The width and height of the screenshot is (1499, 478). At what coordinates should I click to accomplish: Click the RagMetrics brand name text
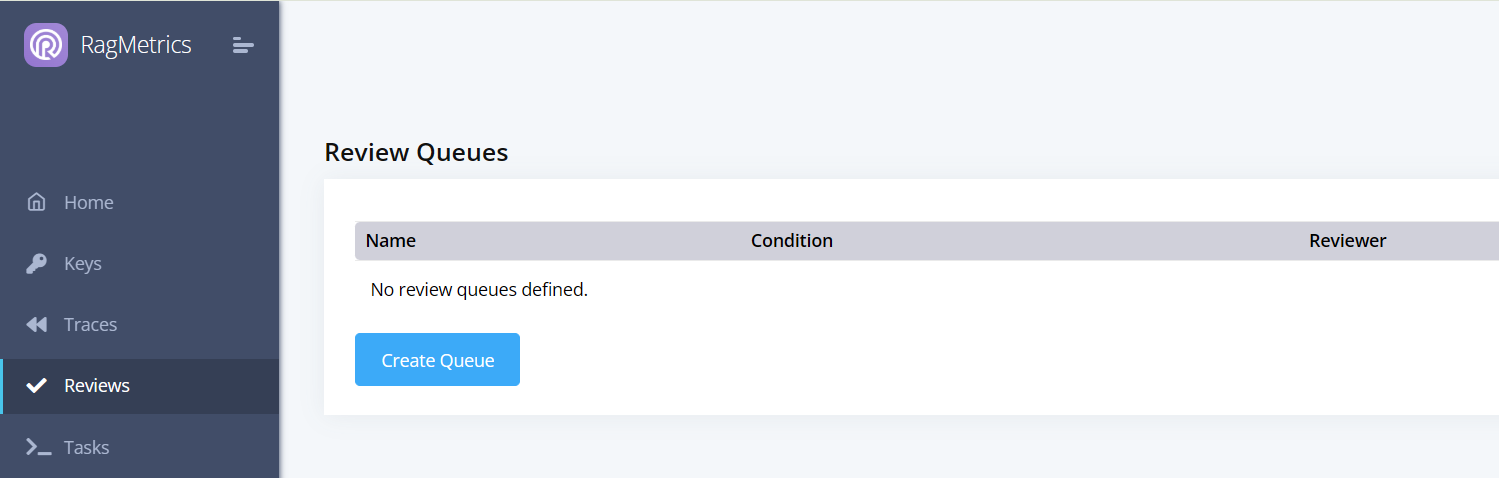tap(136, 45)
